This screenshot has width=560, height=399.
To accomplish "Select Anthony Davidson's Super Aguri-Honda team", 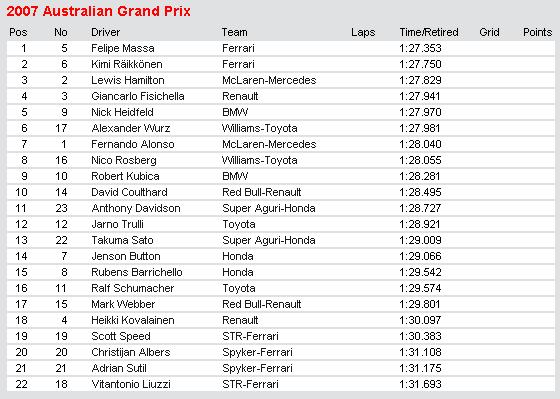I will pos(269,208).
